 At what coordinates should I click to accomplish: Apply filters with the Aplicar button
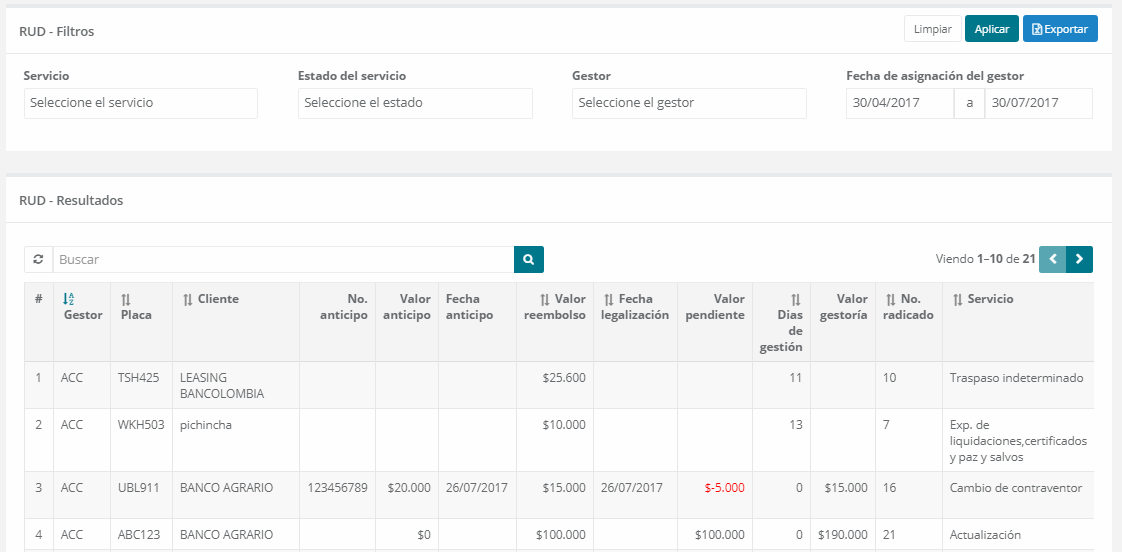[991, 29]
